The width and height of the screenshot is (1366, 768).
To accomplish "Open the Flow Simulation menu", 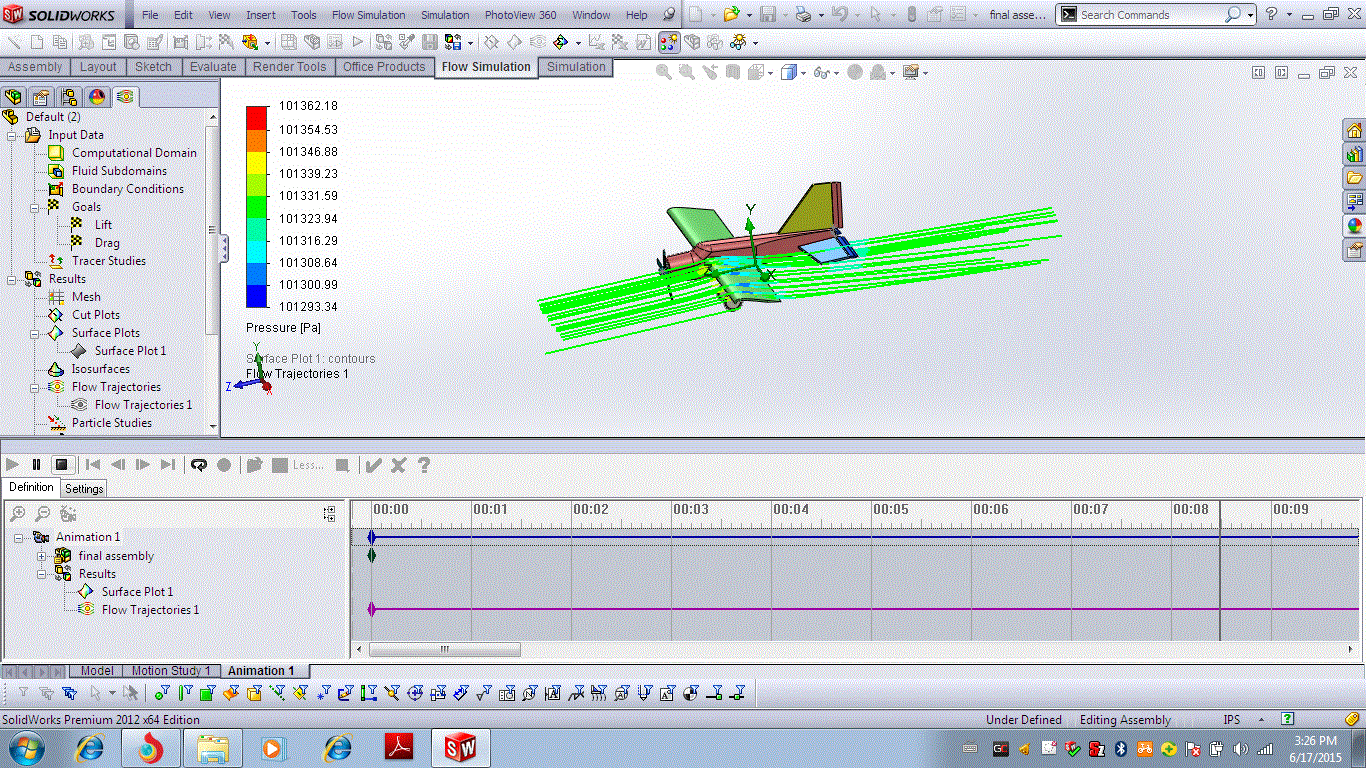I will (368, 15).
